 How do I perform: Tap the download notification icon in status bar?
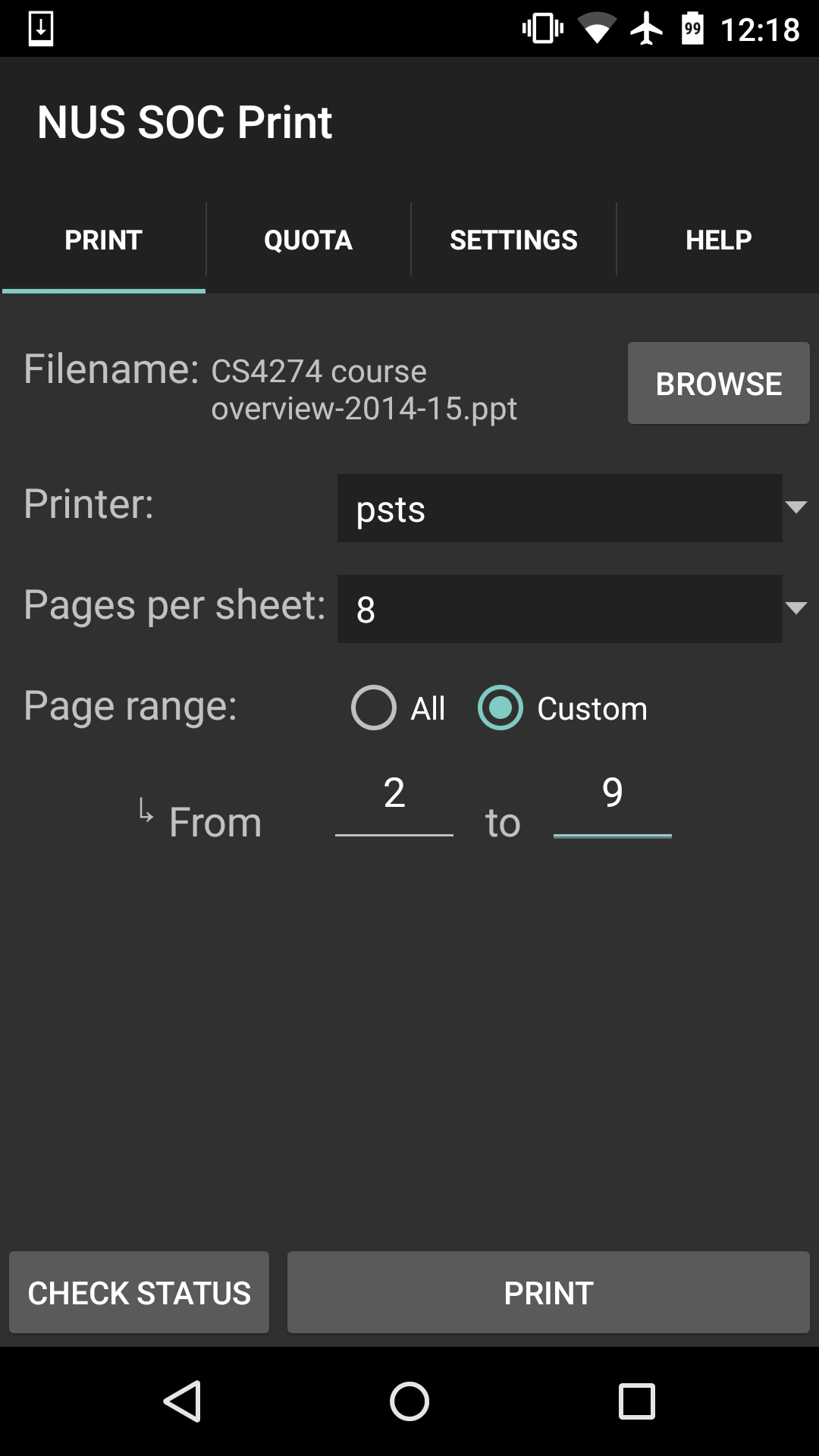(41, 29)
